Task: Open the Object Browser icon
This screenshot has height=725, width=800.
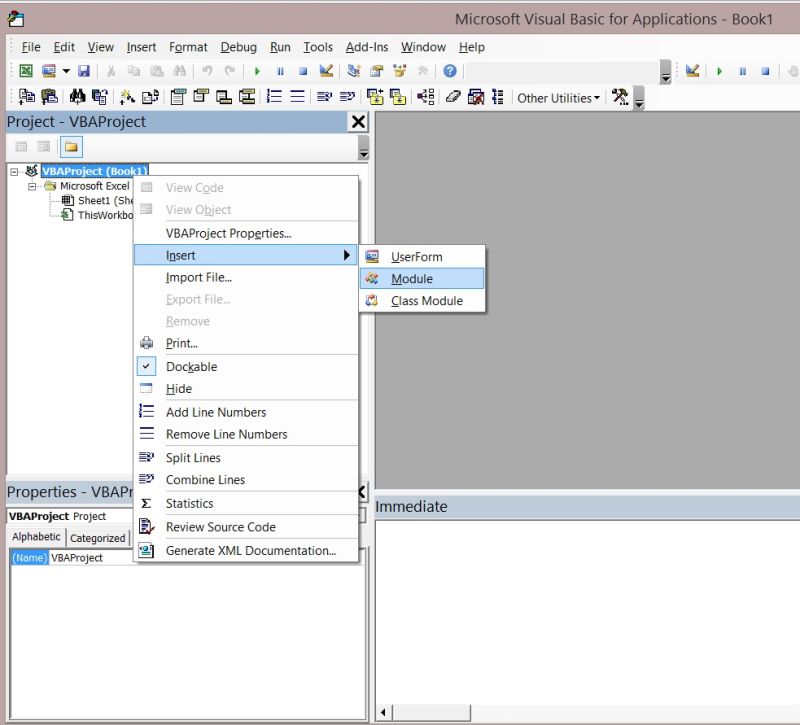Action: (399, 70)
